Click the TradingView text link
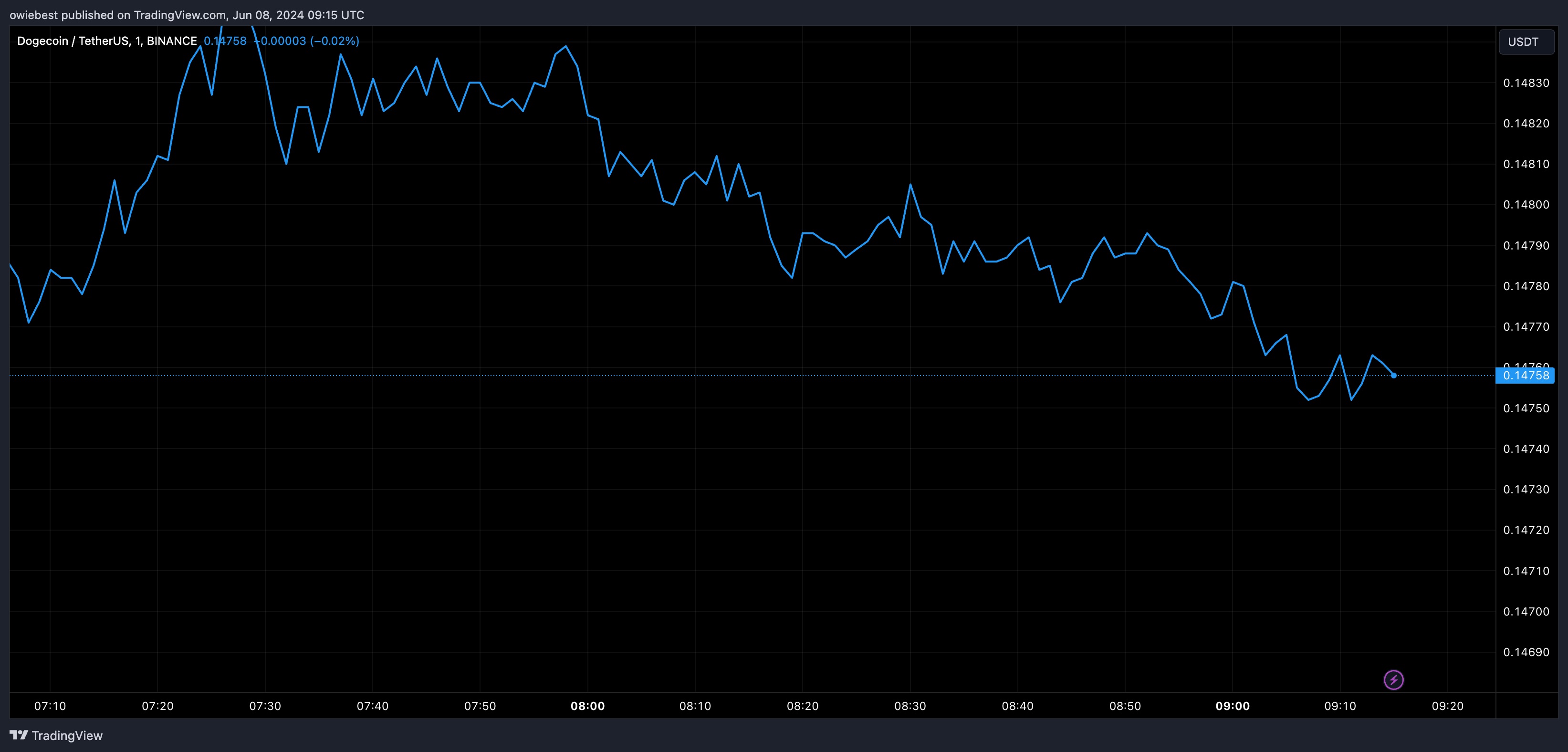The width and height of the screenshot is (1568, 752). tap(67, 736)
